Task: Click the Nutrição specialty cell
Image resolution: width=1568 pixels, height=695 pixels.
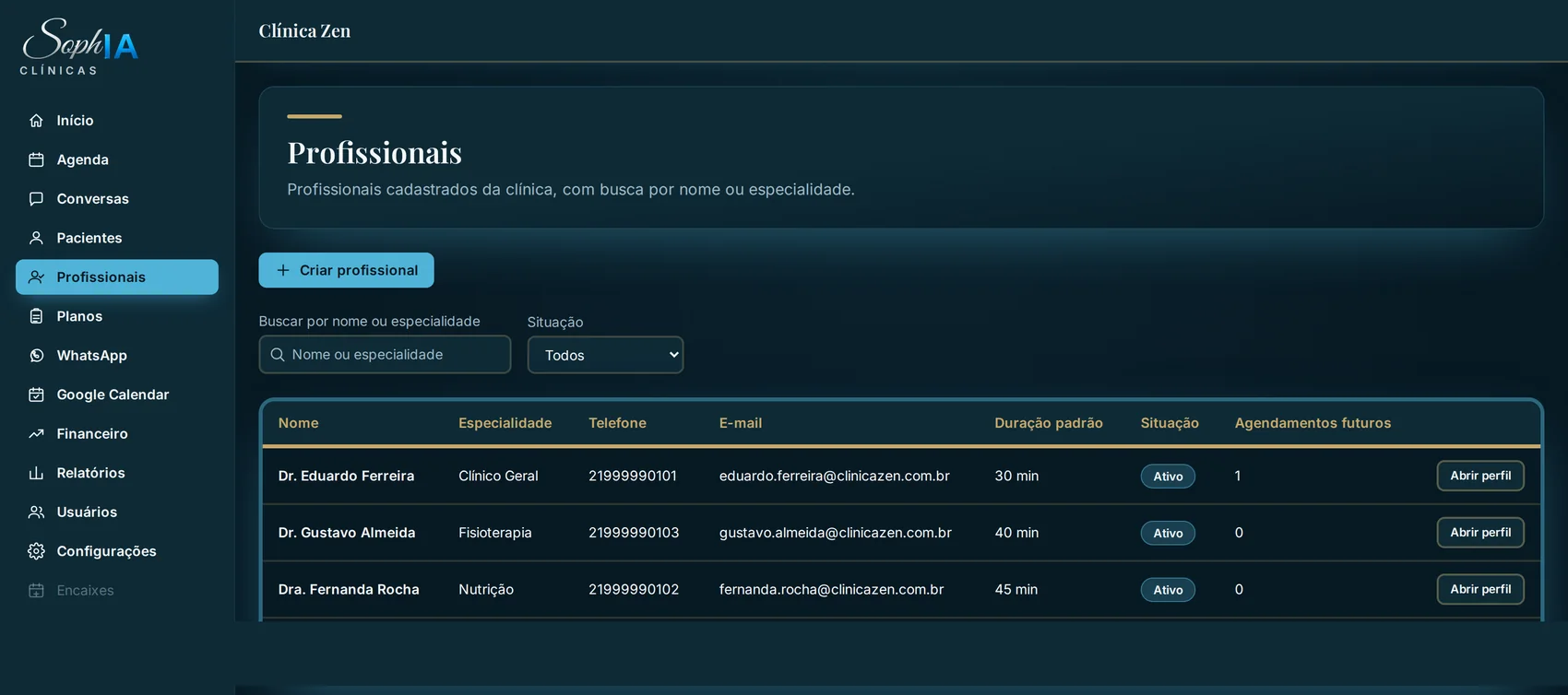Action: (486, 589)
